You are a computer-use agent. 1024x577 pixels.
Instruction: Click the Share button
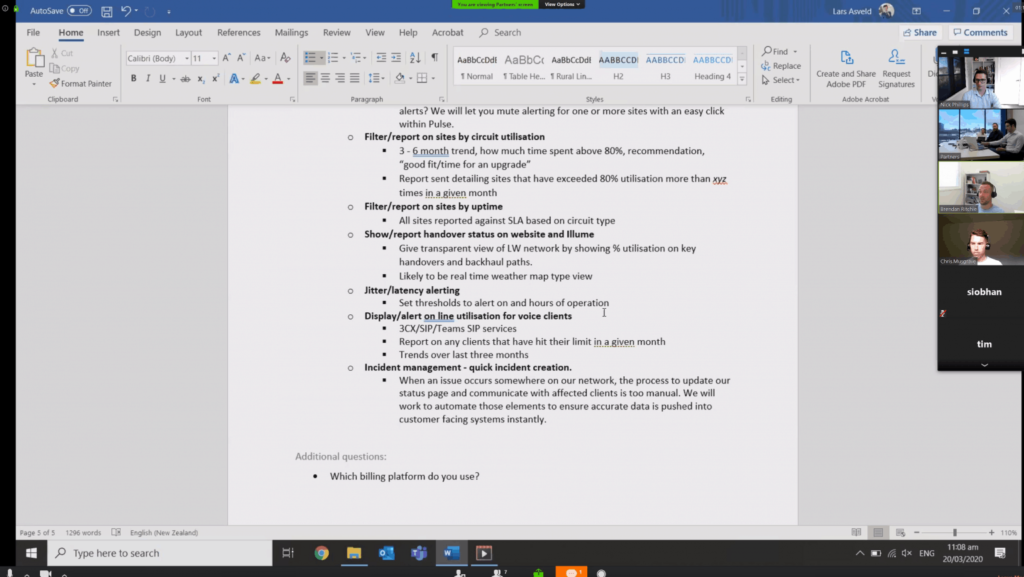(x=919, y=33)
